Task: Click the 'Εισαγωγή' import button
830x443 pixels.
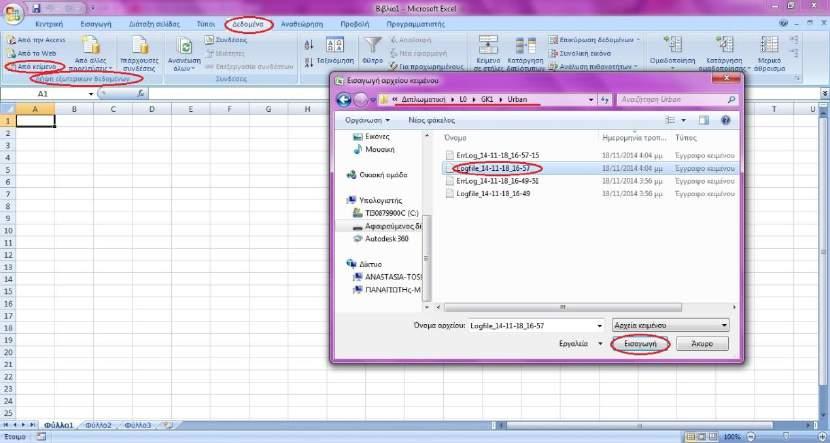Action: pos(640,343)
